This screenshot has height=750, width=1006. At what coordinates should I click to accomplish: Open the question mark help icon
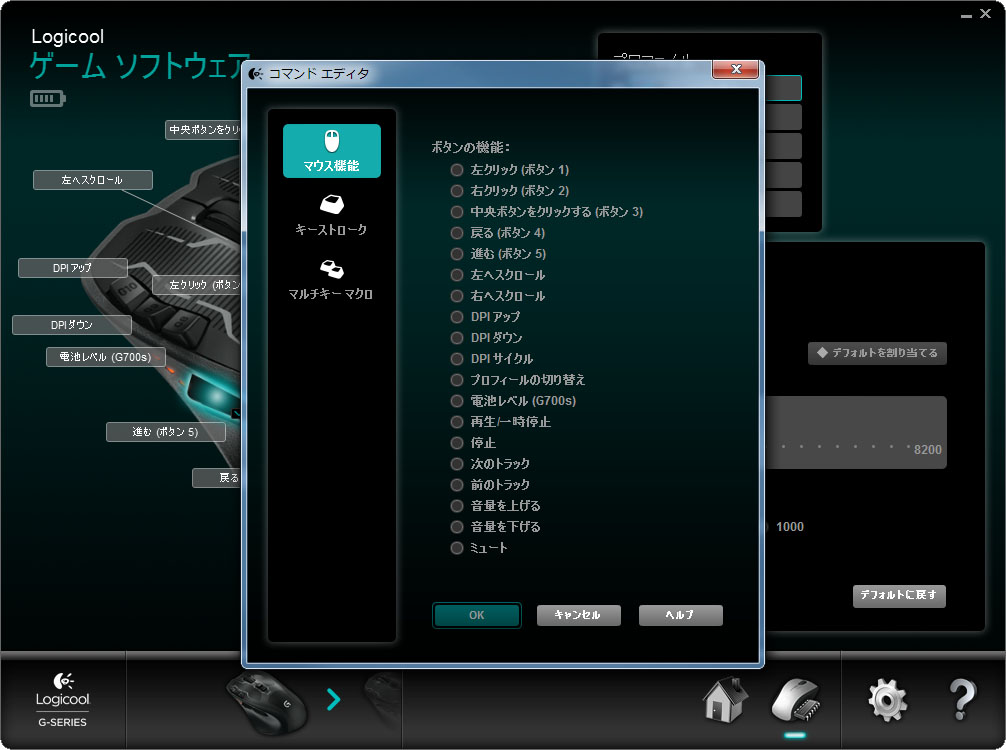[962, 699]
